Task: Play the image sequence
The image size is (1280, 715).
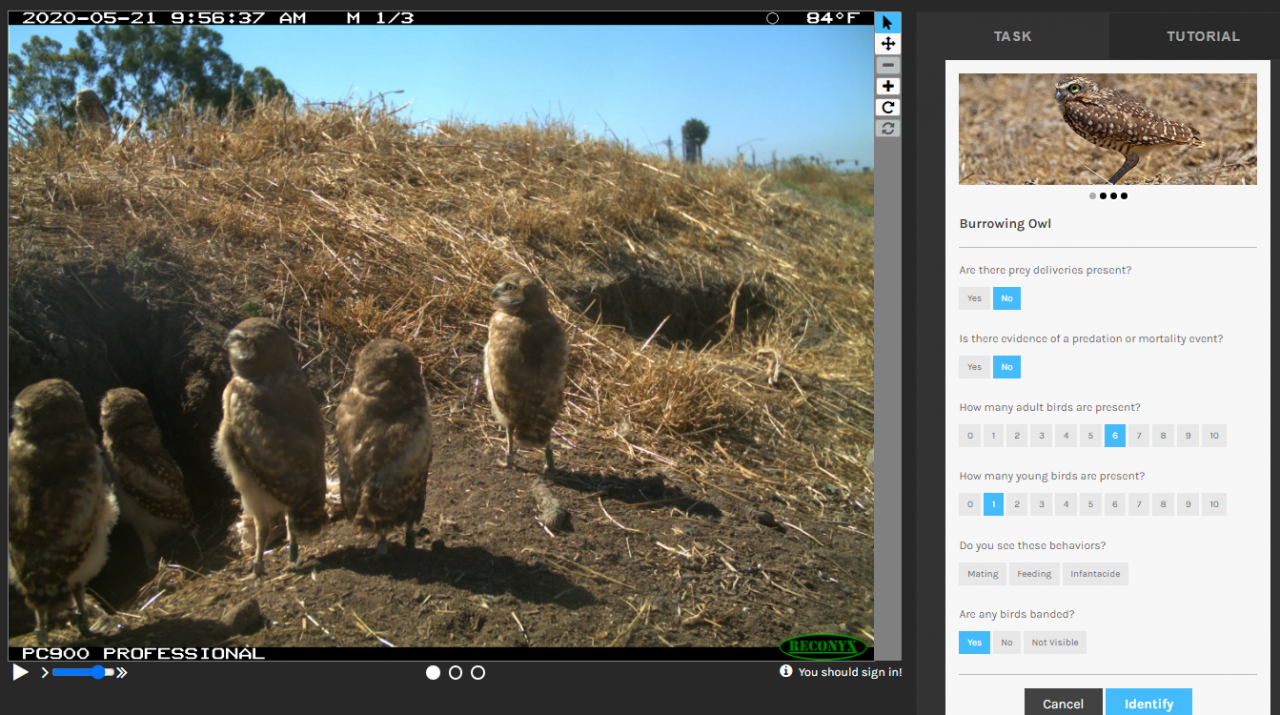Action: [x=20, y=673]
